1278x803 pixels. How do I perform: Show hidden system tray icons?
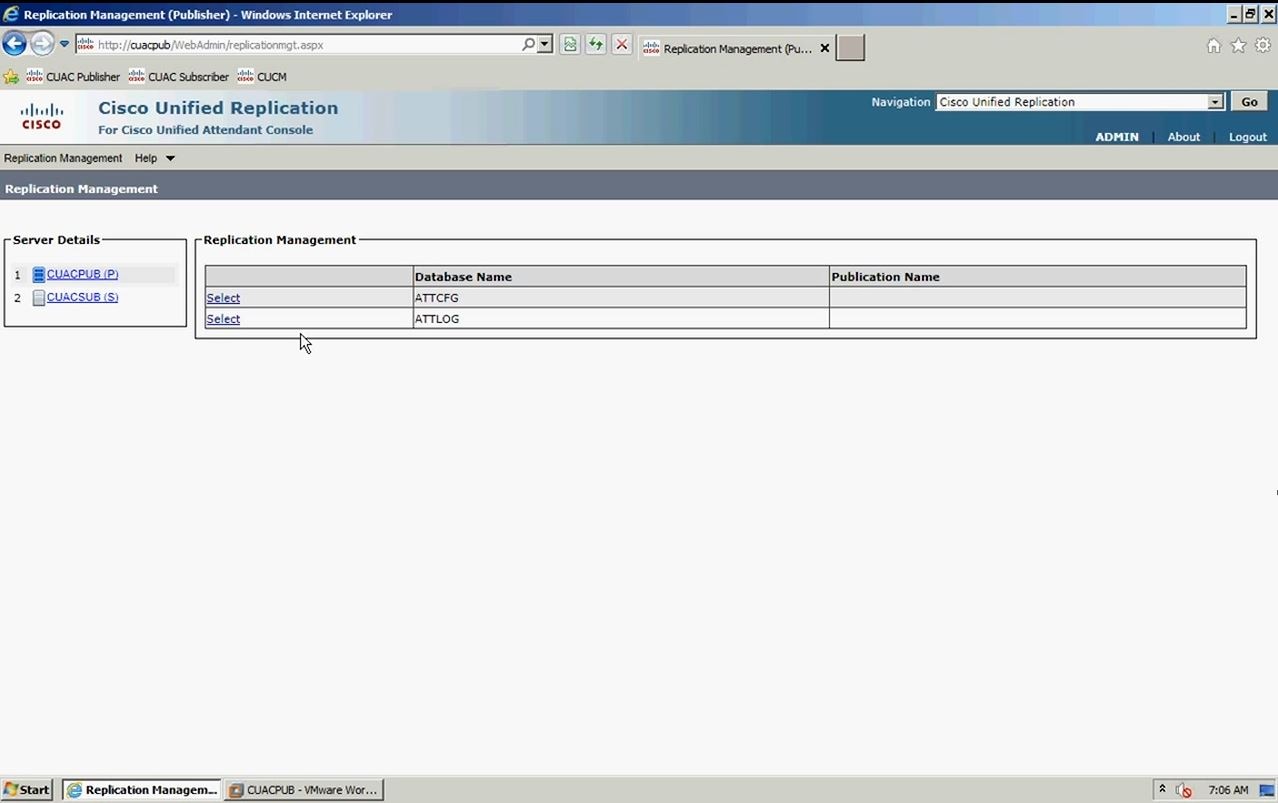click(1162, 789)
